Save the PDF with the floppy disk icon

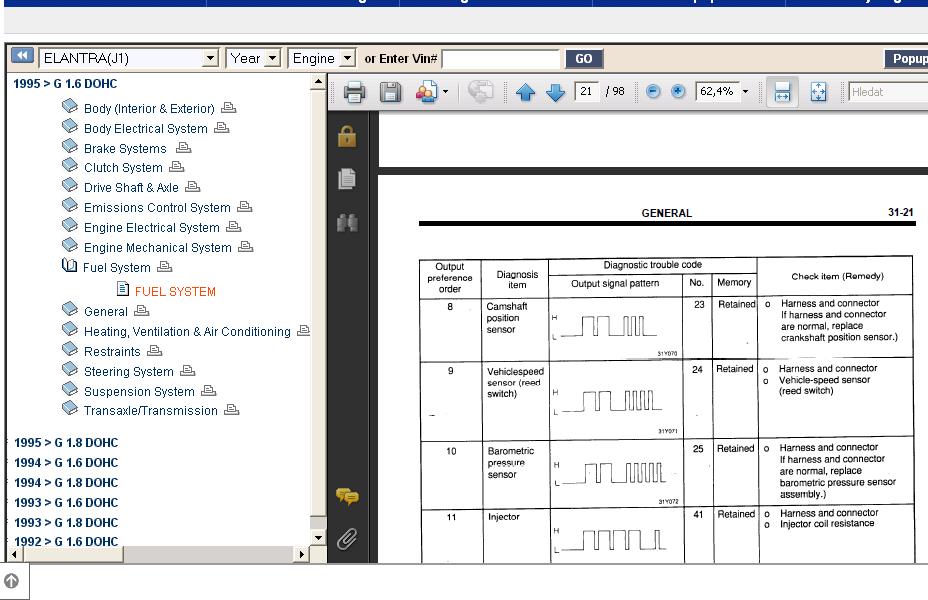390,92
